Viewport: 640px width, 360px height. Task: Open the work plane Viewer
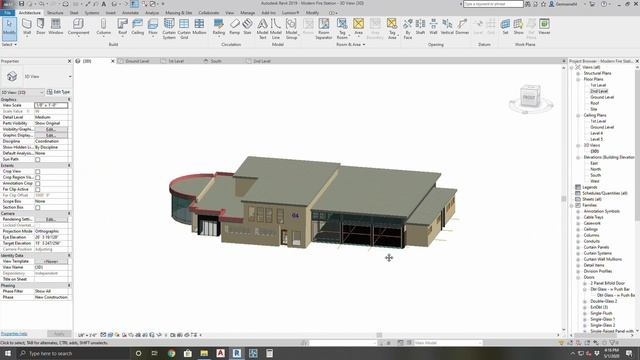[544, 27]
